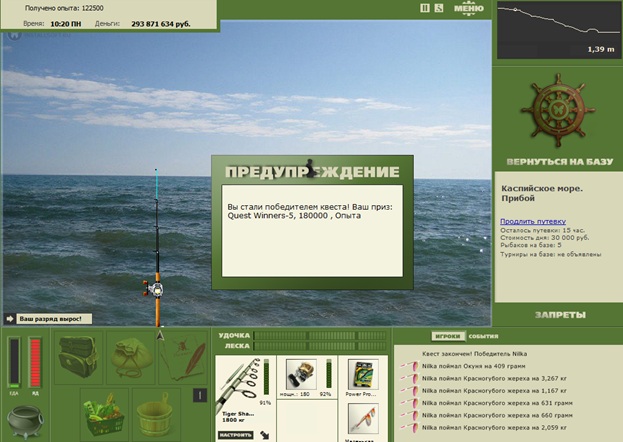Open the food basket icon
Screen dimensions: 623x442
tap(104, 414)
